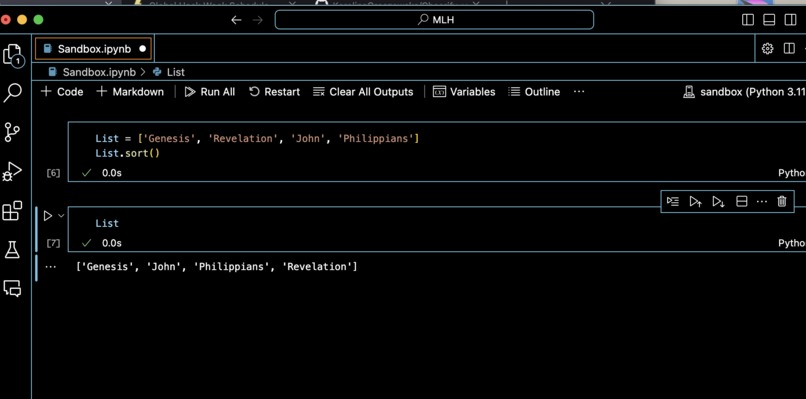Open the Search view in activity bar
Image resolution: width=806 pixels, height=399 pixels.
click(12, 93)
